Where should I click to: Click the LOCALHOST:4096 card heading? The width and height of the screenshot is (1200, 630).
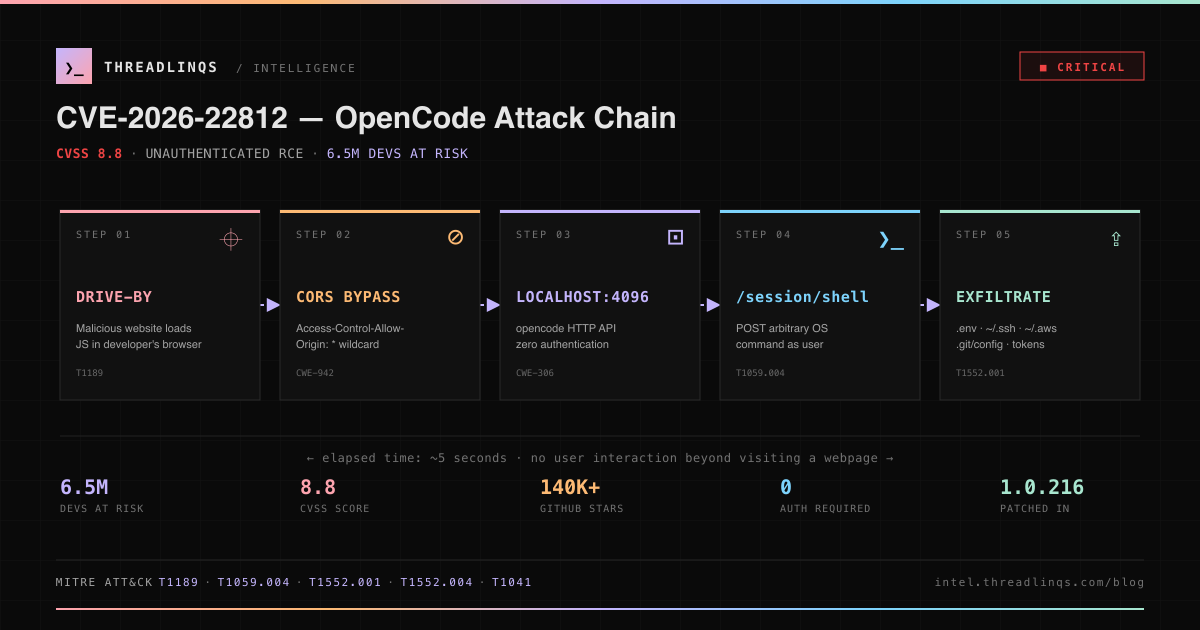pos(581,296)
